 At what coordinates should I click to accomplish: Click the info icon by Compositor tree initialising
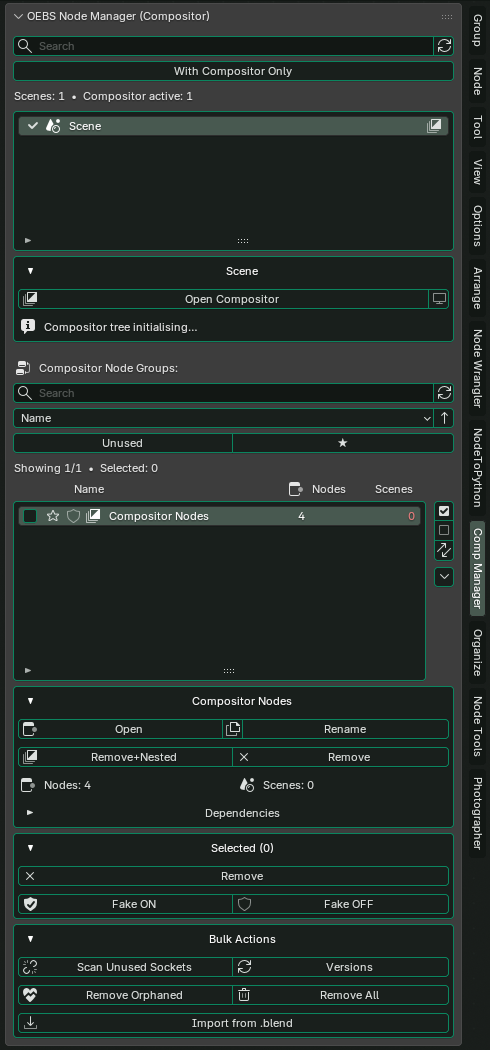[28, 327]
